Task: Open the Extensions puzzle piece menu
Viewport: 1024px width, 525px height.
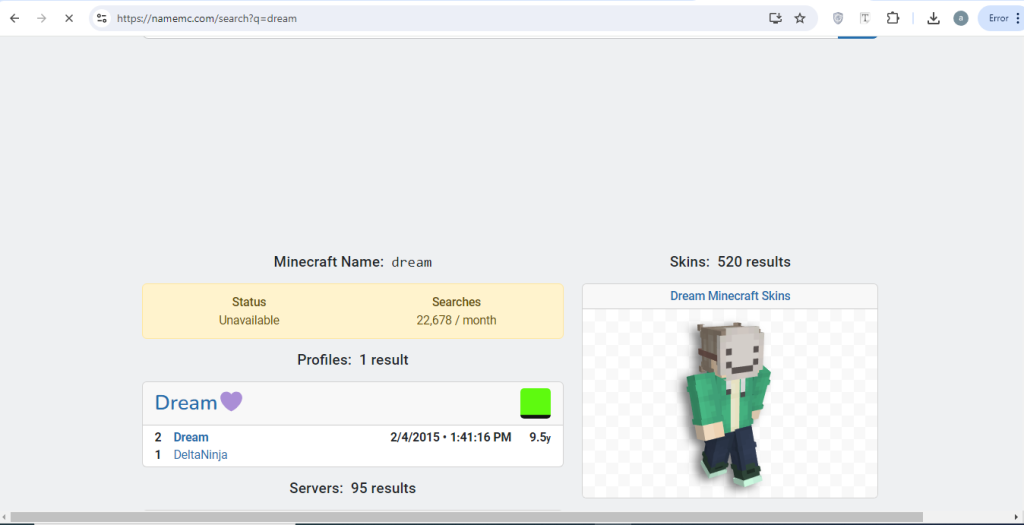Action: pos(893,18)
